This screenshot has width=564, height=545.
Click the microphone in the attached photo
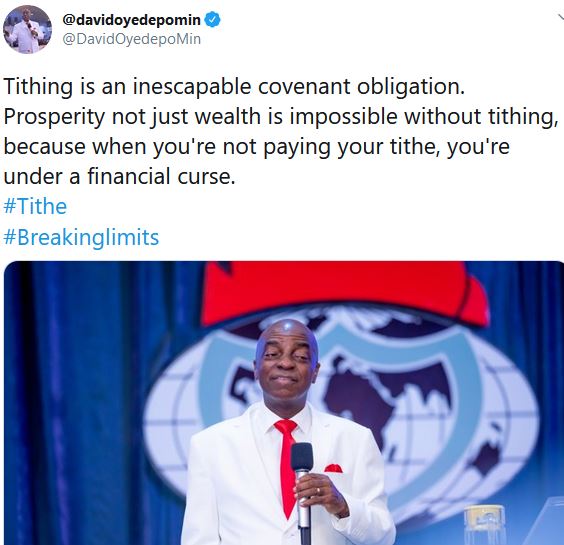coord(302,491)
